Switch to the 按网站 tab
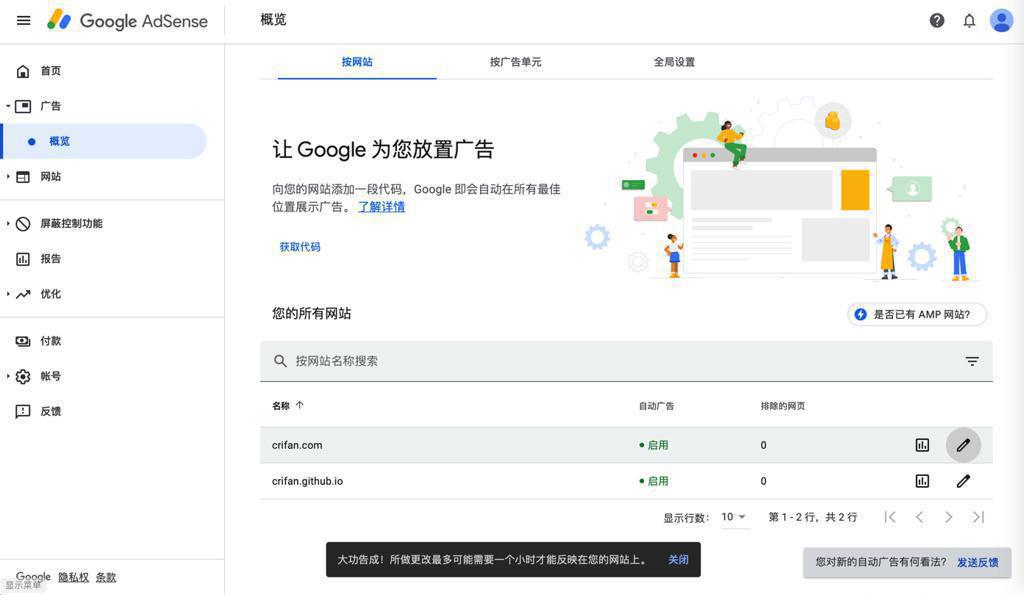1024x595 pixels. [357, 62]
